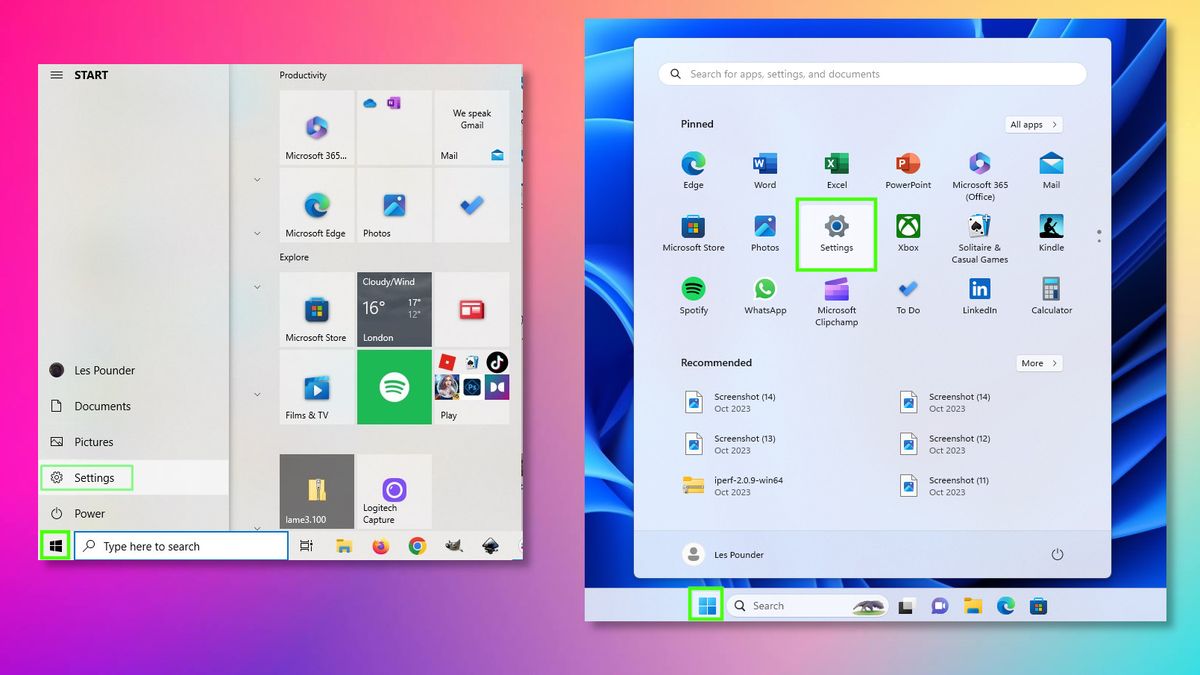Toggle Task View on the Windows 10 taskbar
Image resolution: width=1200 pixels, height=675 pixels.
tap(306, 546)
